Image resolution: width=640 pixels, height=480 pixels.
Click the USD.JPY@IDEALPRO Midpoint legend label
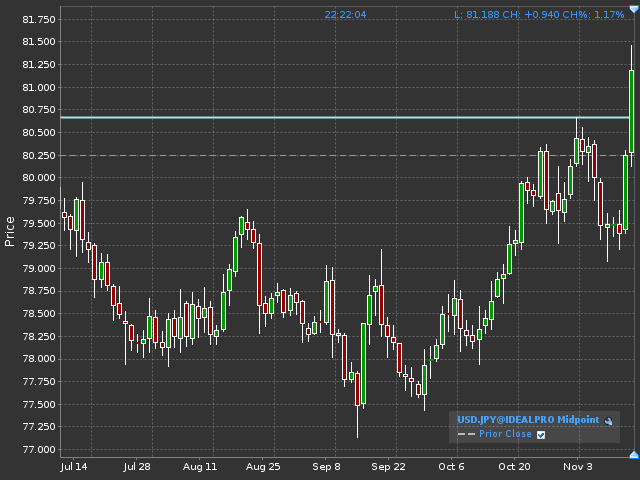528,420
